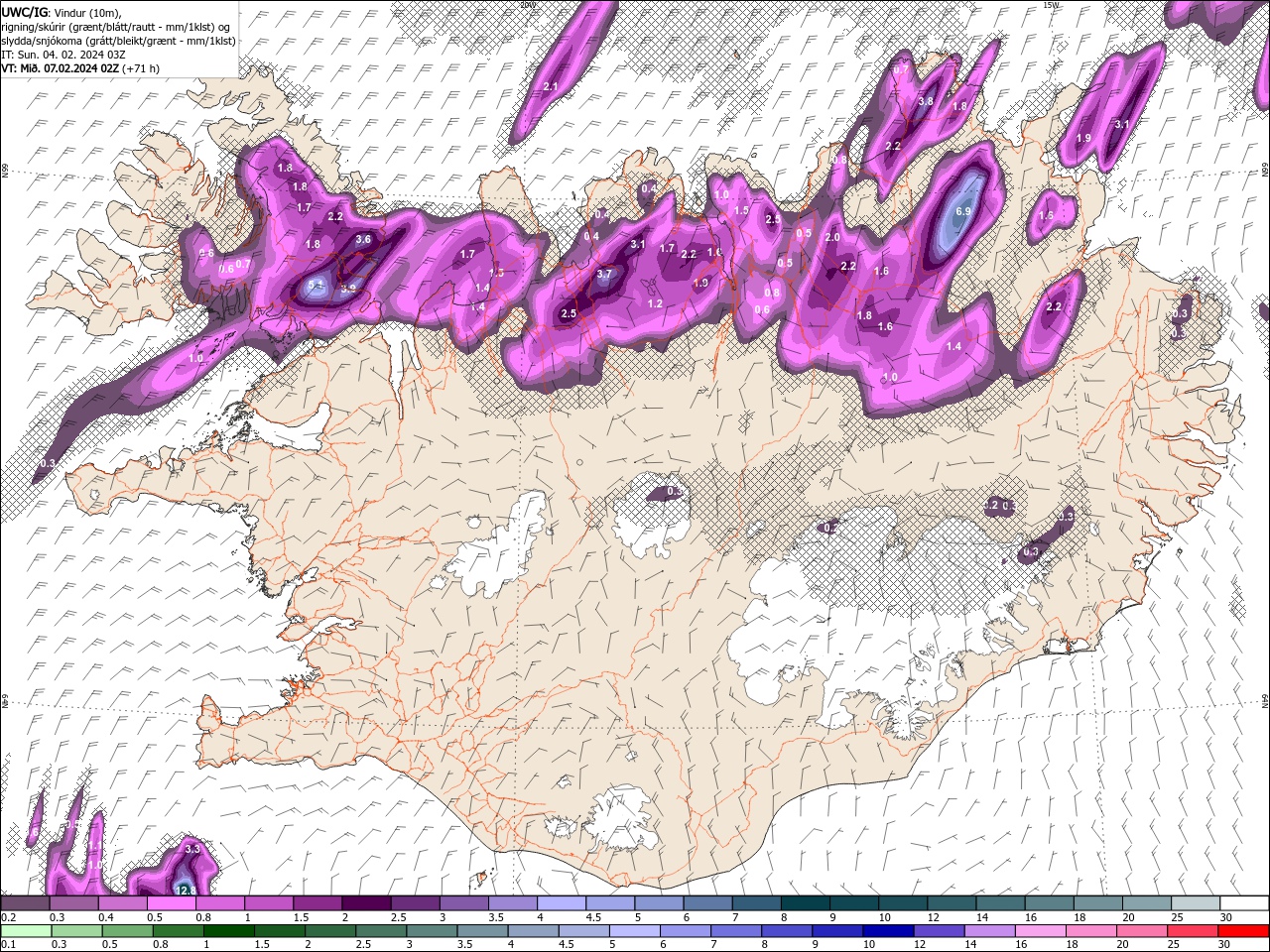Click the dark teal 8–9 snow legend swatch
Screen dimensions: 1270x952
pos(806,903)
